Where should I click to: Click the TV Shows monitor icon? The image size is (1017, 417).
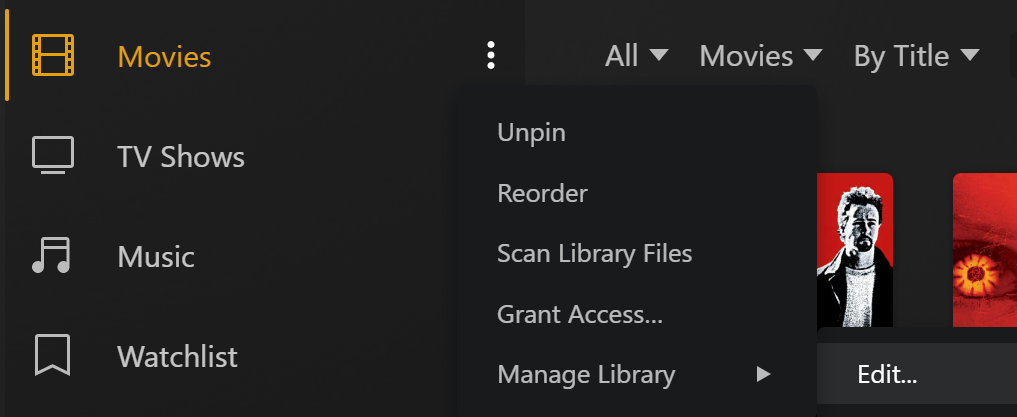[53, 156]
